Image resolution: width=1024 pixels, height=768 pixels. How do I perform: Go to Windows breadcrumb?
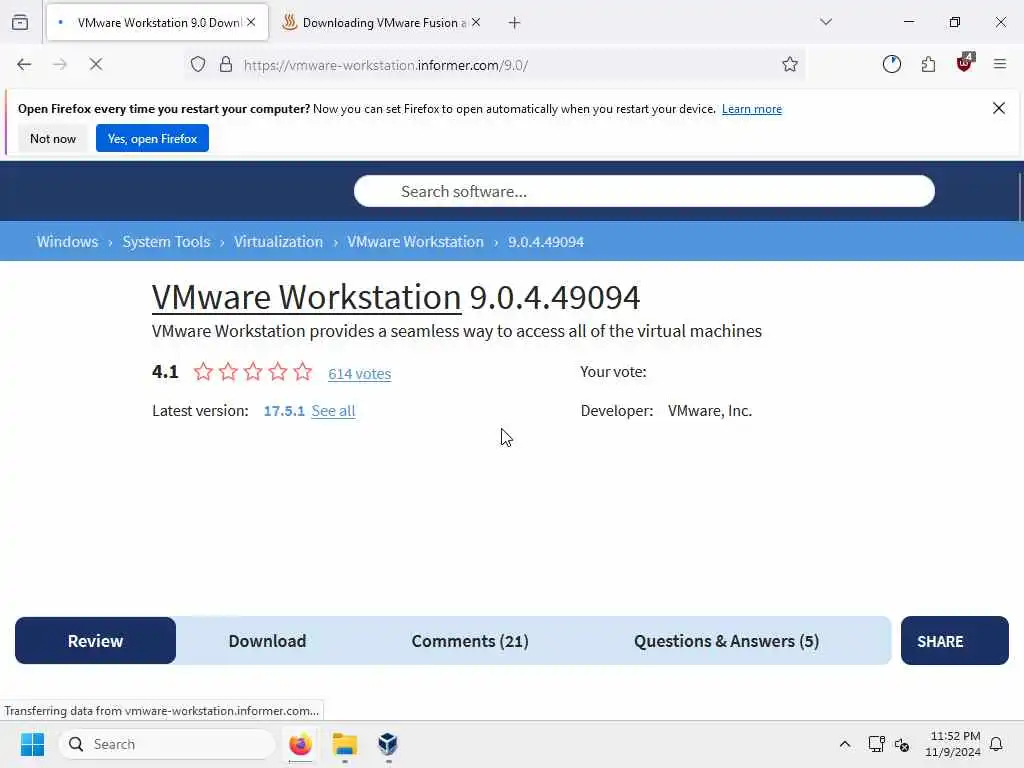click(x=67, y=242)
